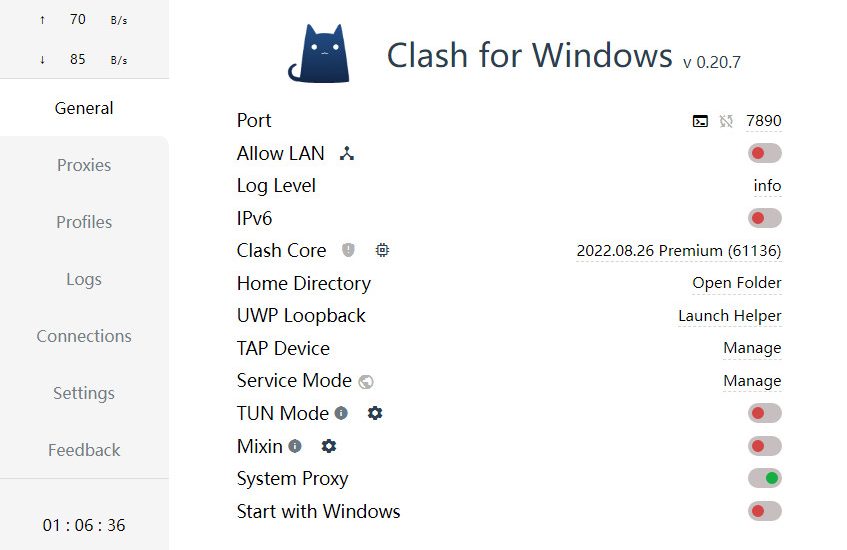
Task: Switch to the Proxies tab
Action: tap(84, 165)
